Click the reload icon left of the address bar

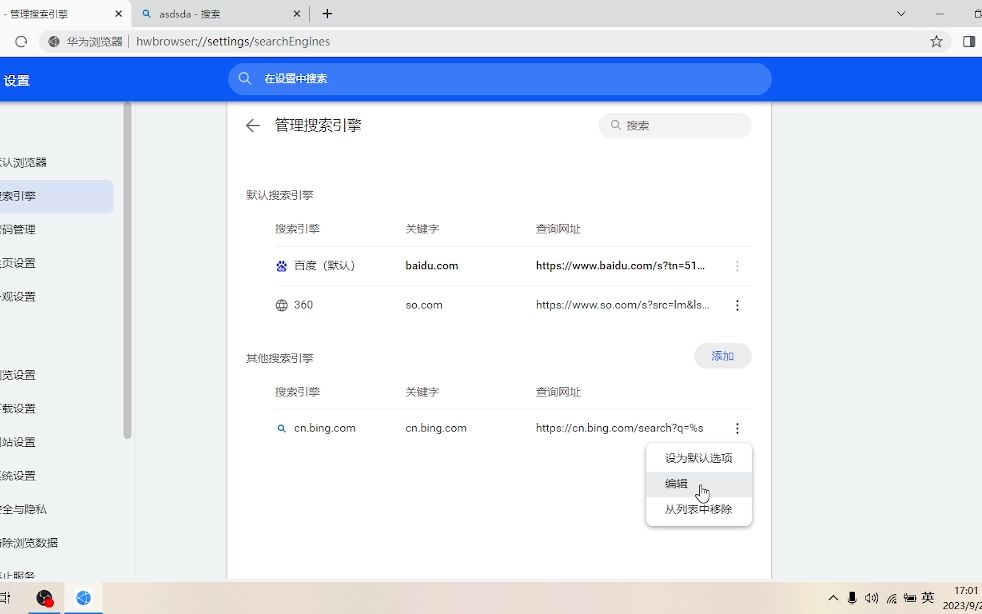[20, 41]
